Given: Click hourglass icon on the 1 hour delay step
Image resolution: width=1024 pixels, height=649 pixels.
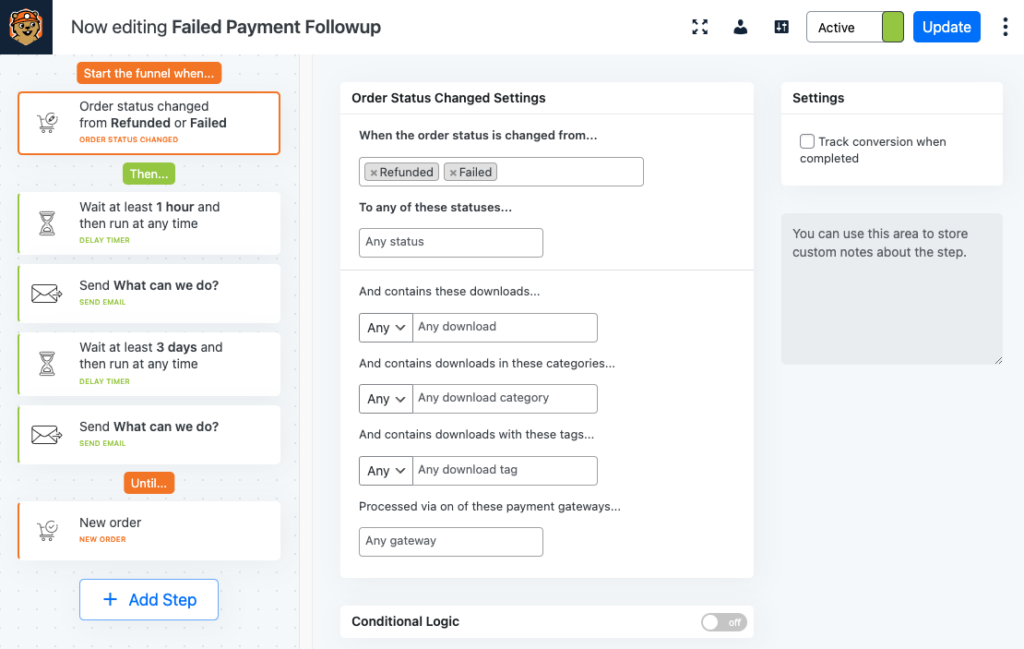Looking at the screenshot, I should (x=47, y=223).
